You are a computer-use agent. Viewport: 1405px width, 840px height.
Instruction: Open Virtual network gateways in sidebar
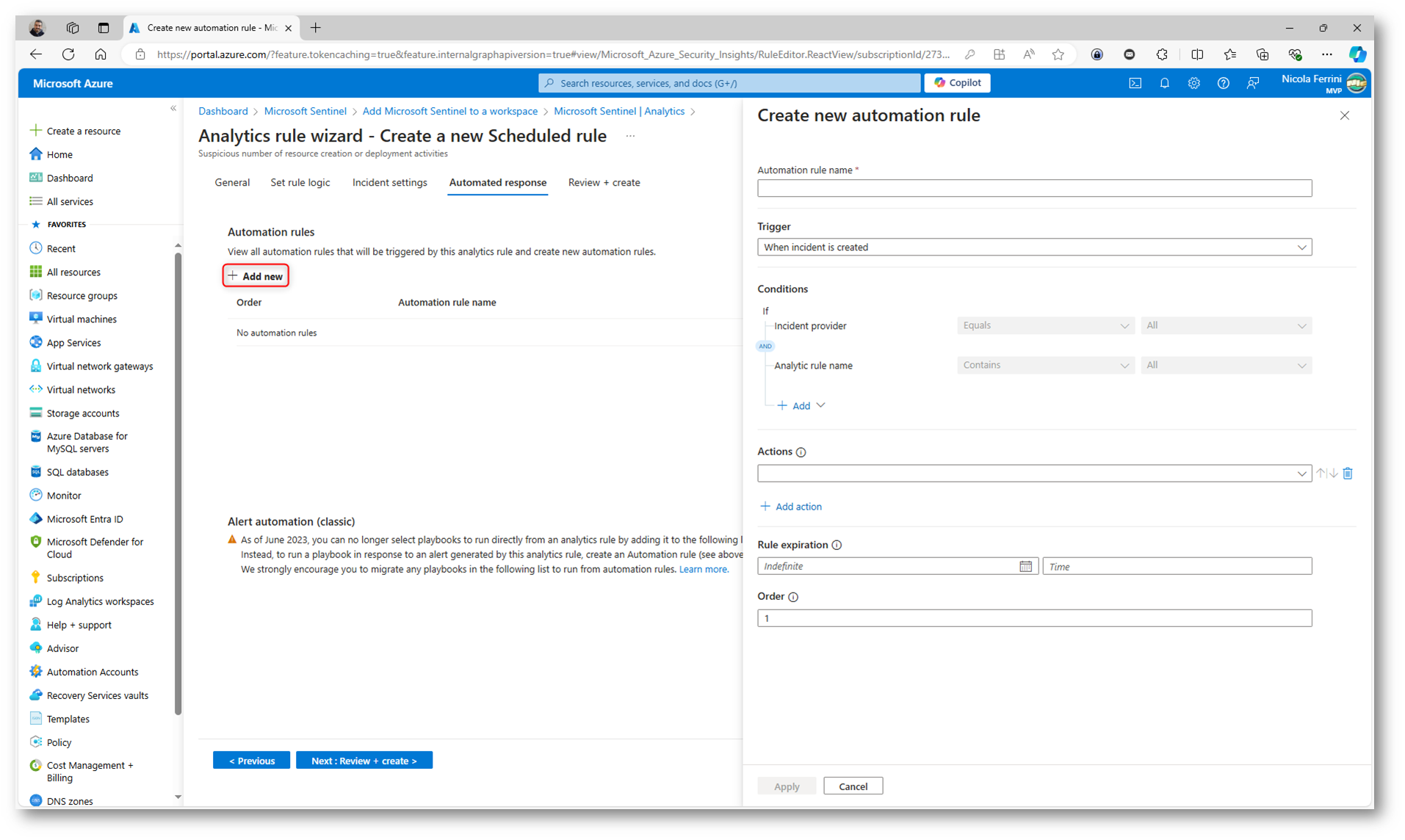[100, 366]
